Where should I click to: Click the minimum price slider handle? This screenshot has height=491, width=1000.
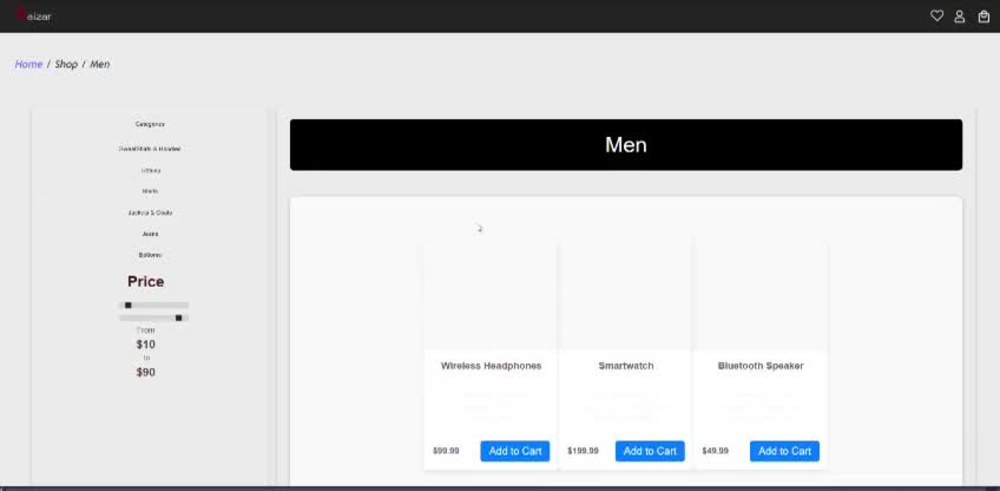(x=128, y=305)
